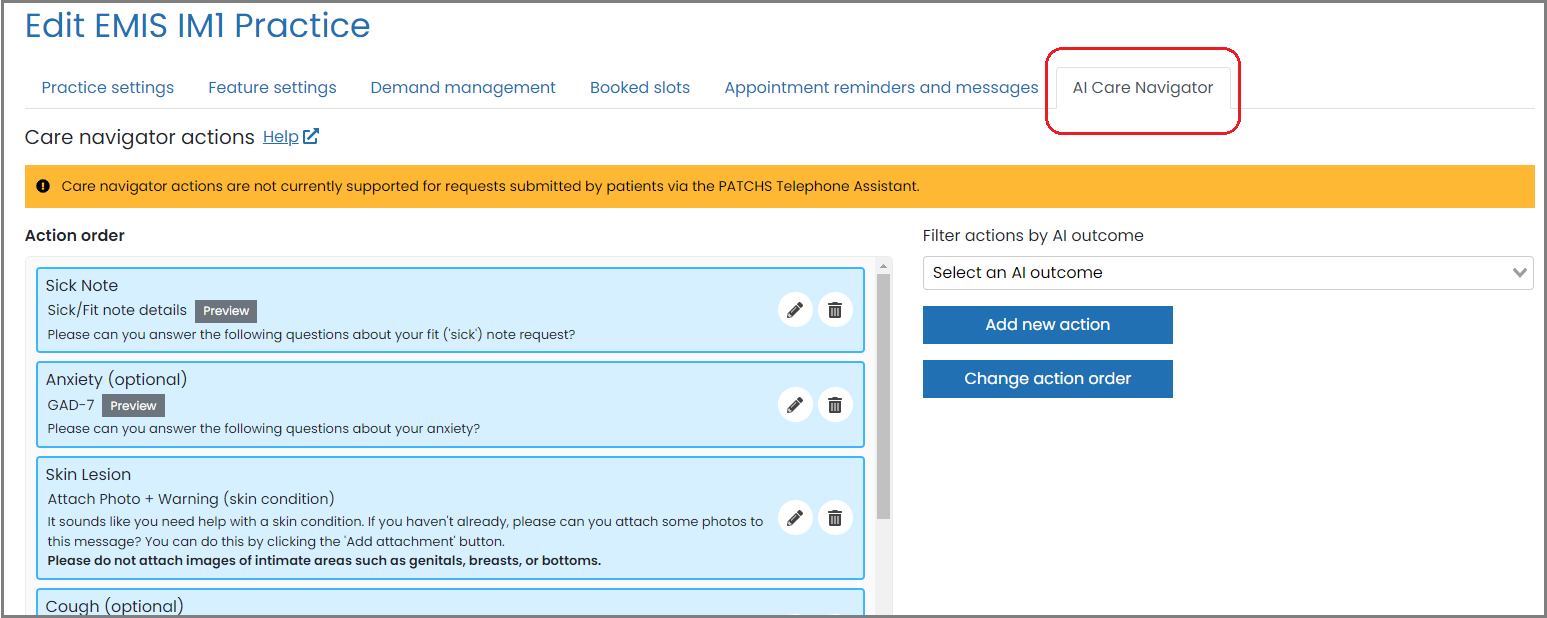The width and height of the screenshot is (1547, 618).
Task: Edit the Anxiety GAD-7 action with pencil icon
Action: click(795, 405)
